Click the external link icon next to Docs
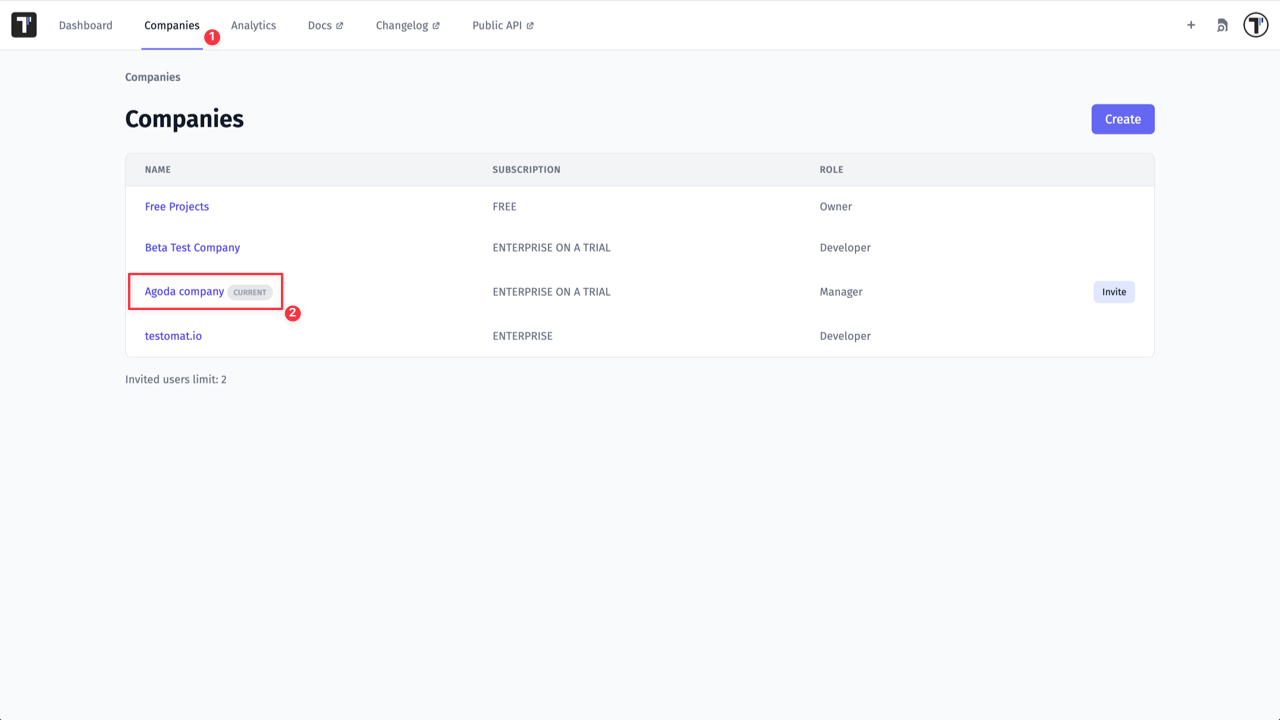Screen dimensions: 1280x720 click(x=342, y=25)
